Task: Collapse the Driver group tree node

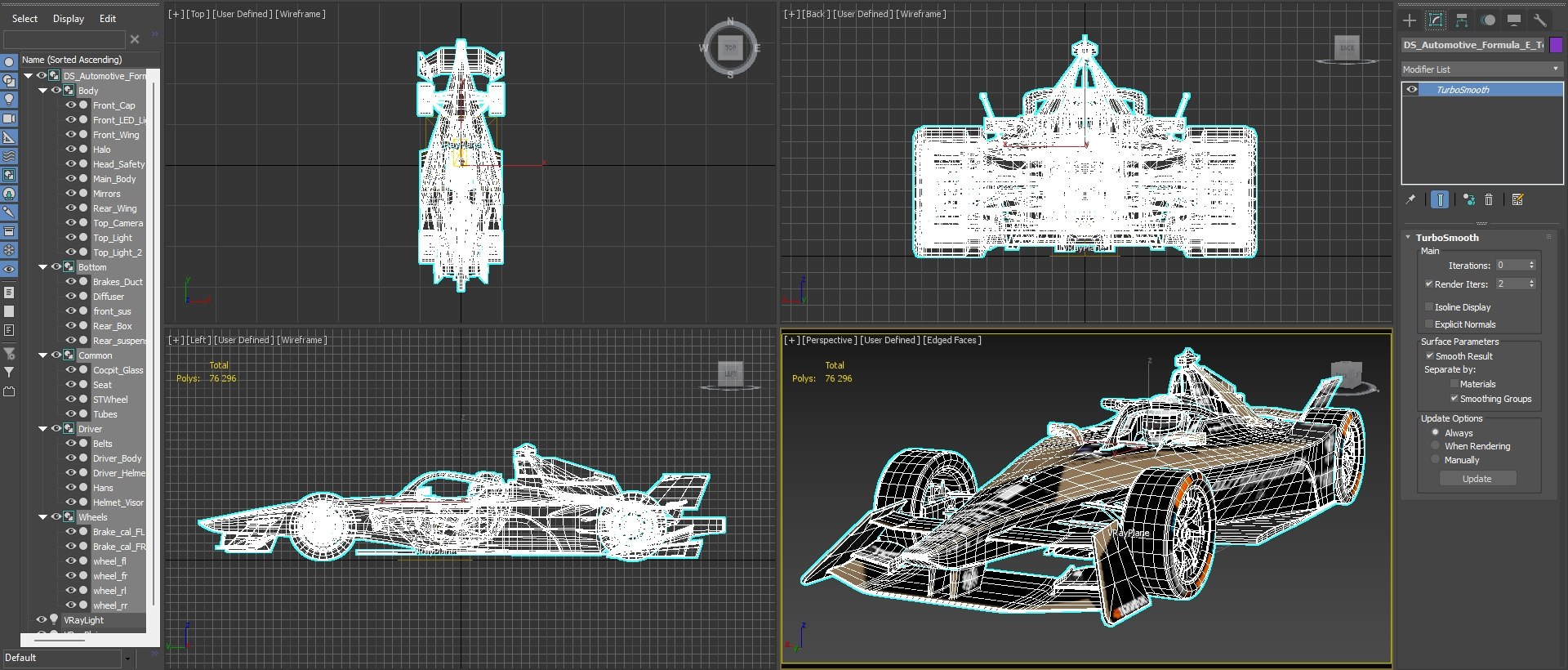Action: [x=43, y=428]
